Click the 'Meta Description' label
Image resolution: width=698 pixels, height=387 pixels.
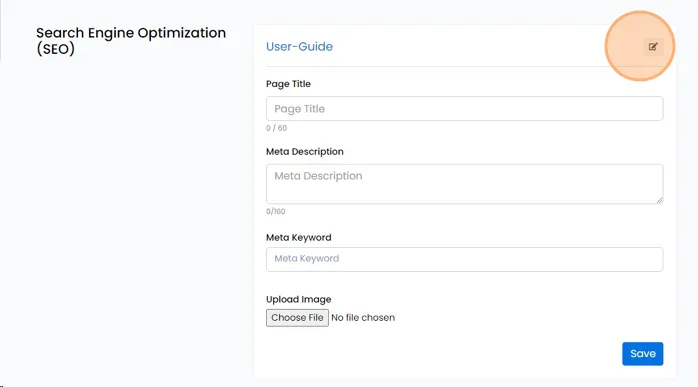tap(304, 151)
